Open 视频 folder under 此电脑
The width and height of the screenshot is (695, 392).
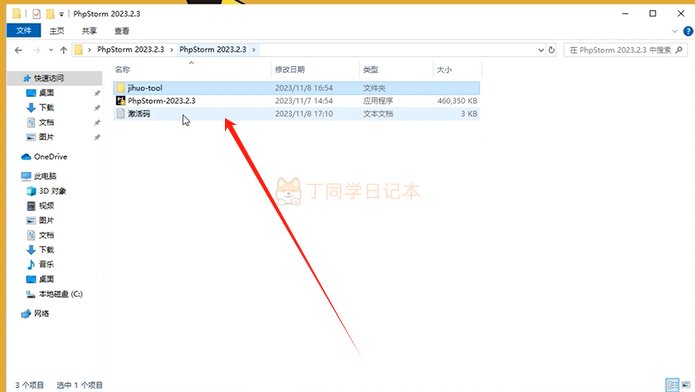tap(46, 206)
